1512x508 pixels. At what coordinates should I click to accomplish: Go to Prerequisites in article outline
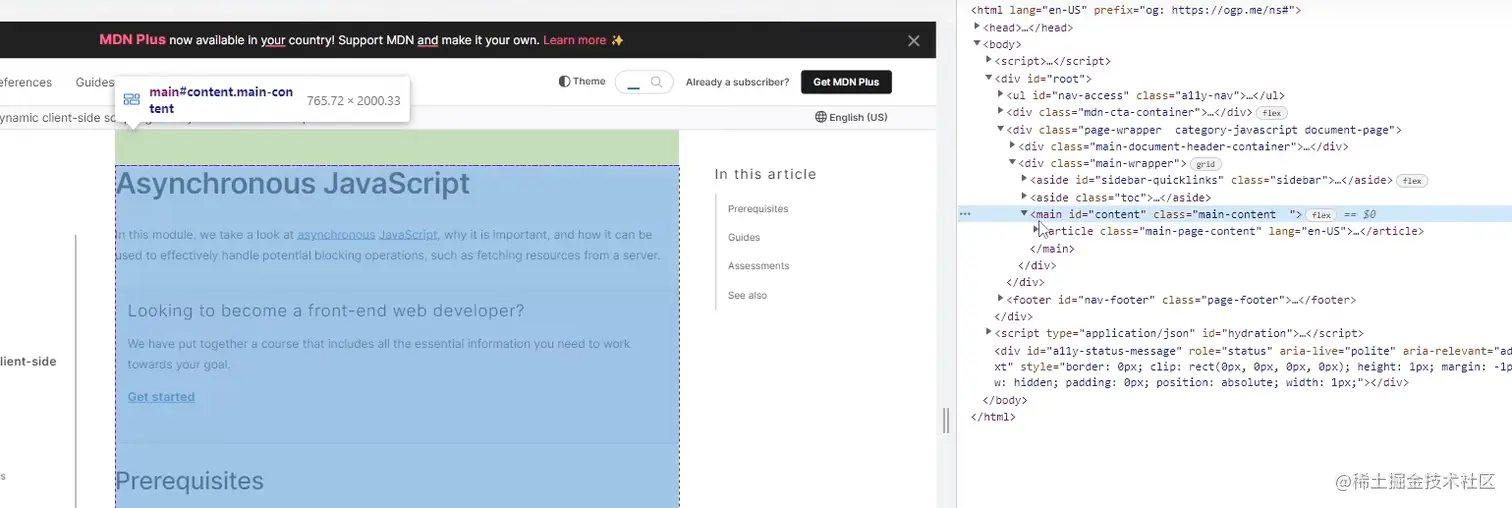click(758, 209)
